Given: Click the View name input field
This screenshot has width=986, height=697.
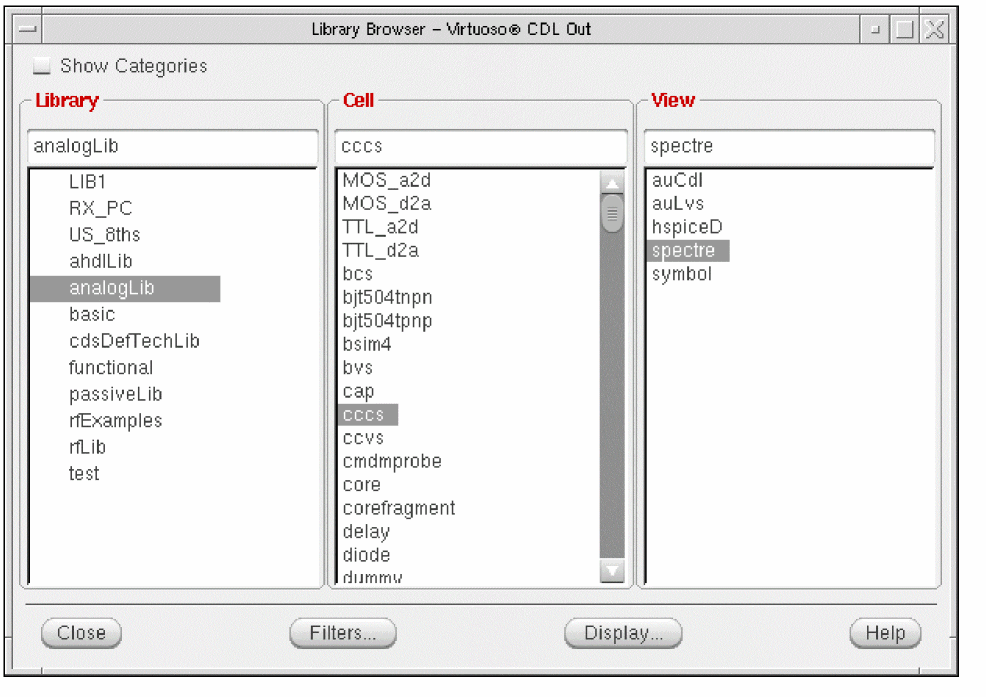Looking at the screenshot, I should [789, 146].
